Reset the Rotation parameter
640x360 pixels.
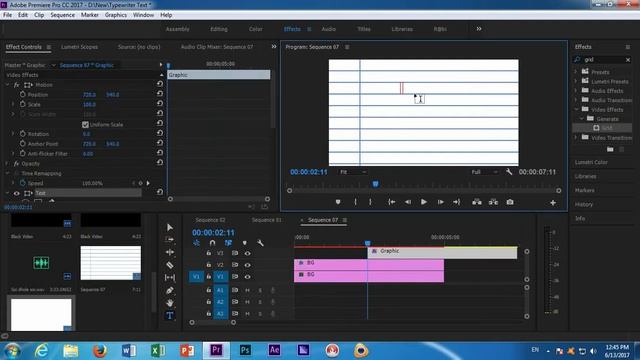click(160, 133)
